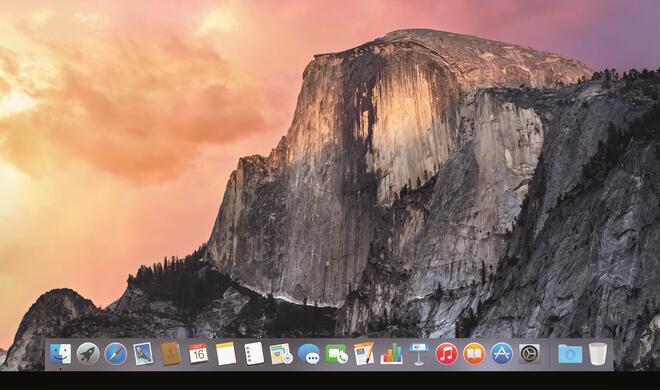The width and height of the screenshot is (660, 390).
Task: Open Reminders checklist icon
Action: [254, 354]
